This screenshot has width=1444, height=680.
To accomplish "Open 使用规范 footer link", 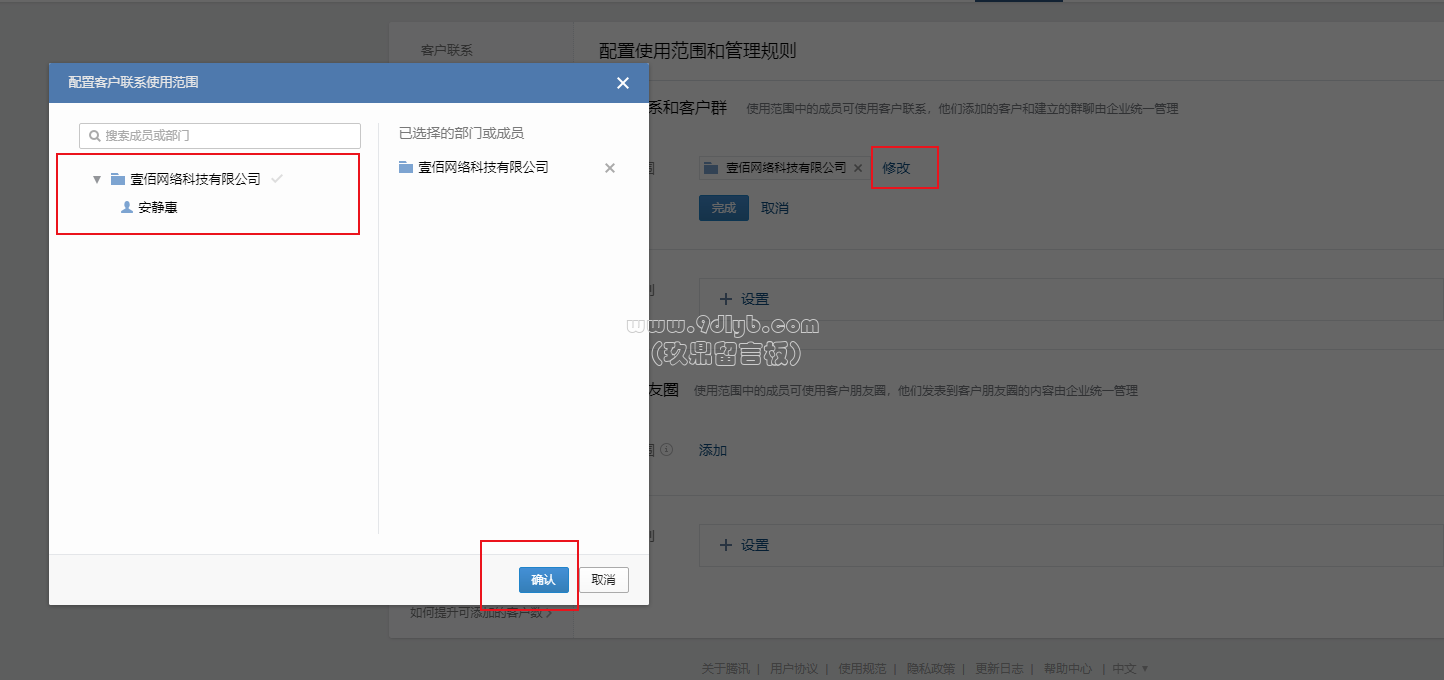I will click(862, 668).
